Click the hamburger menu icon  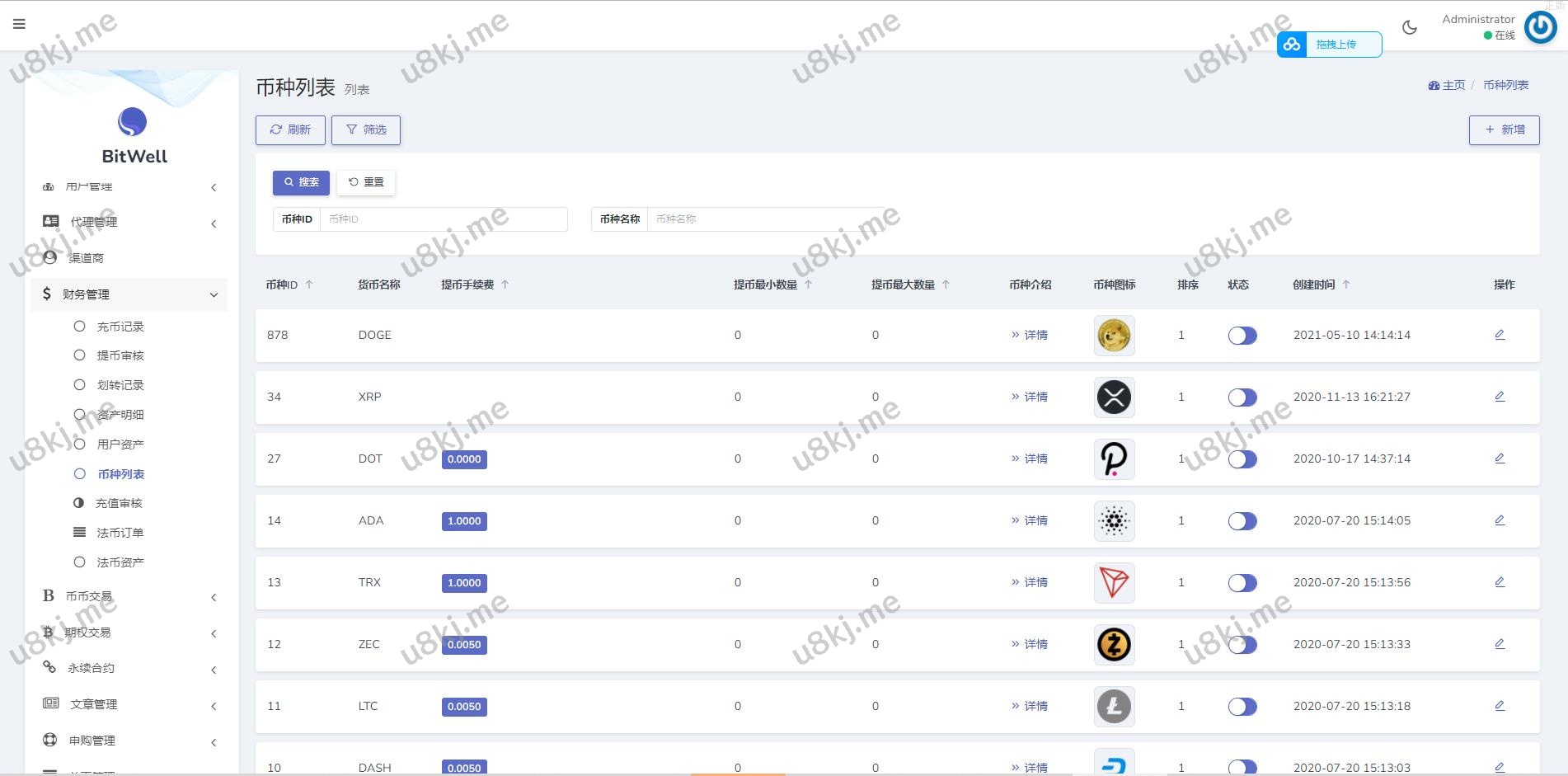tap(19, 24)
